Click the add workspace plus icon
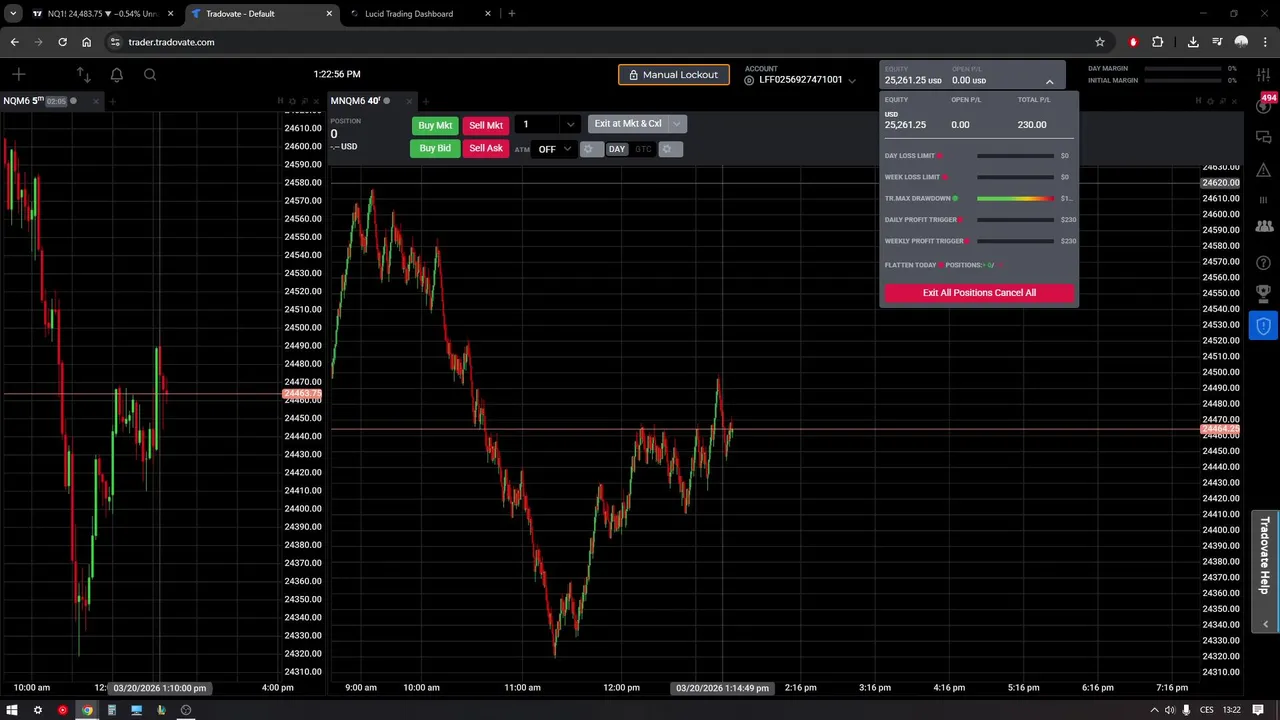This screenshot has height=720, width=1280. click(x=19, y=74)
